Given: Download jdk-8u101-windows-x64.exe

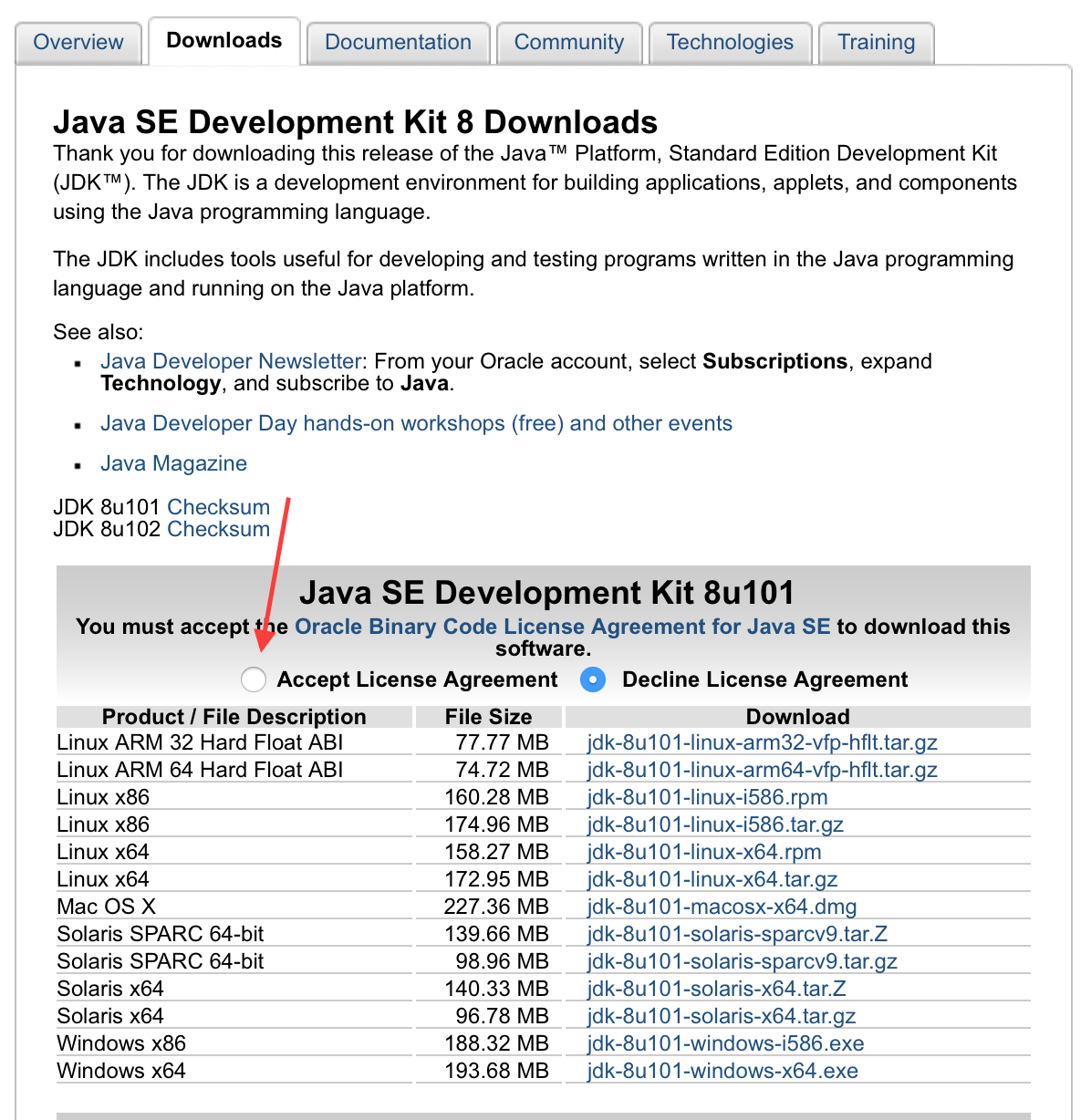Looking at the screenshot, I should (722, 1071).
